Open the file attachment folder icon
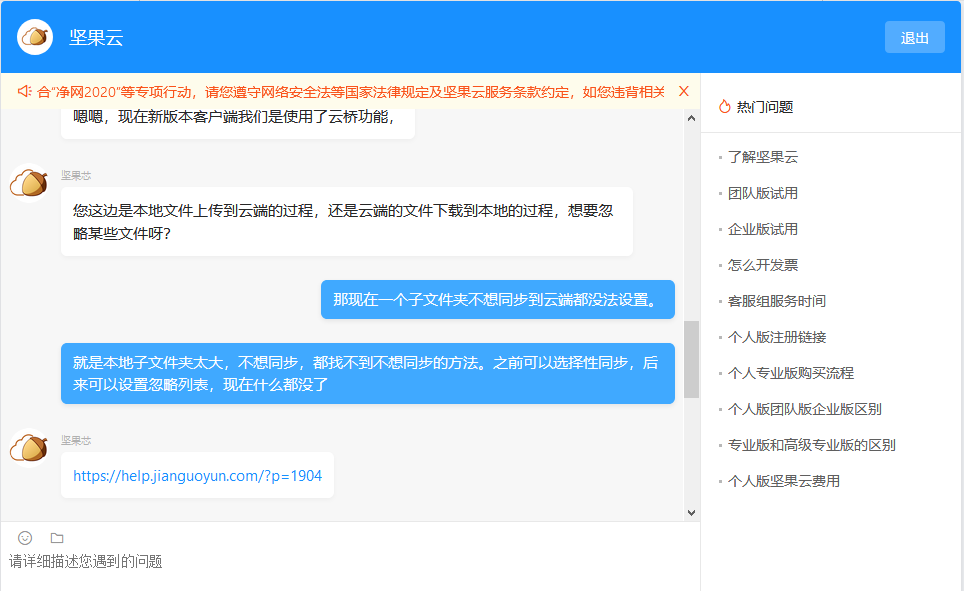Image resolution: width=964 pixels, height=591 pixels. [57, 538]
